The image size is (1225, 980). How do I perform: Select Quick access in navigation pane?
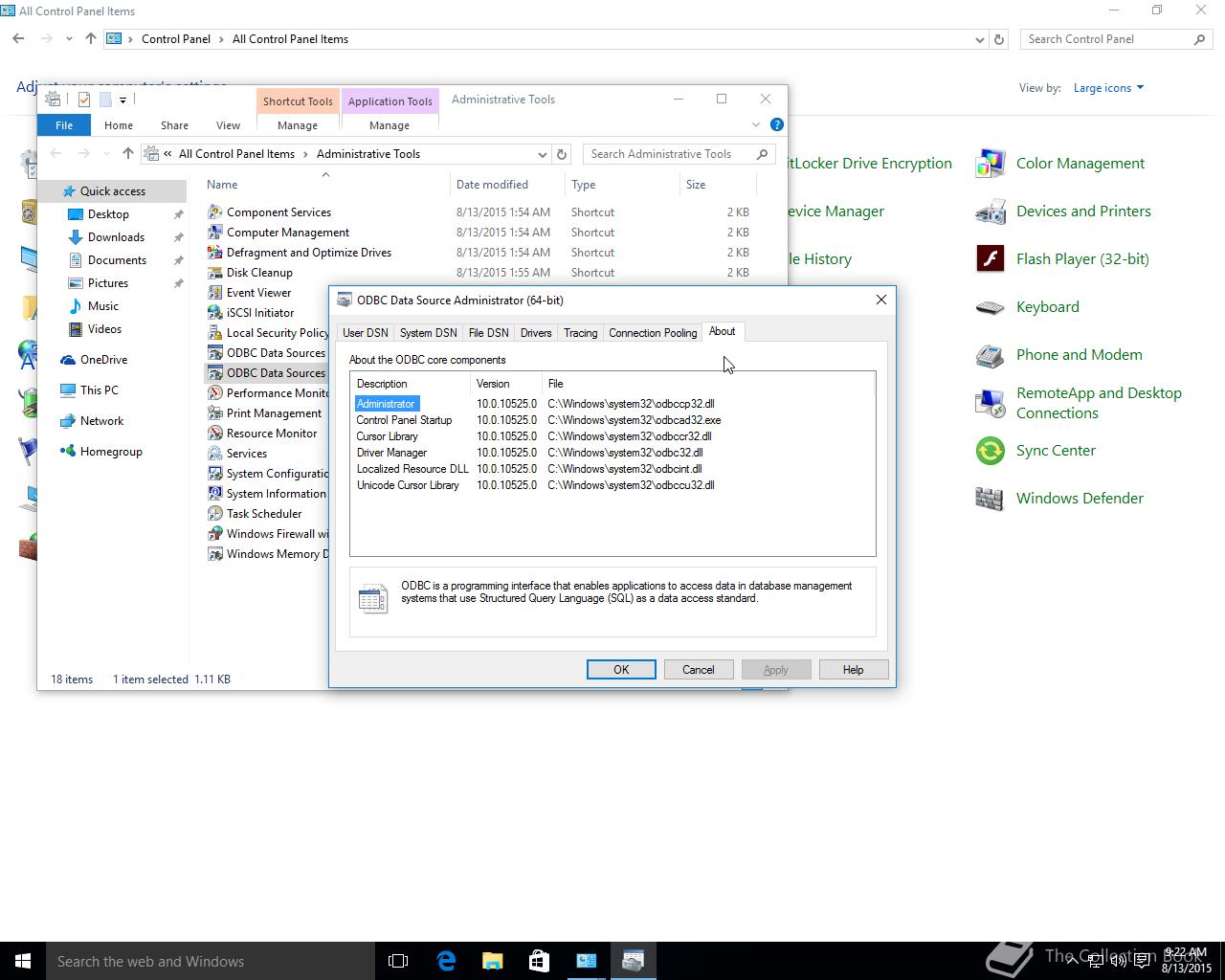tap(112, 191)
